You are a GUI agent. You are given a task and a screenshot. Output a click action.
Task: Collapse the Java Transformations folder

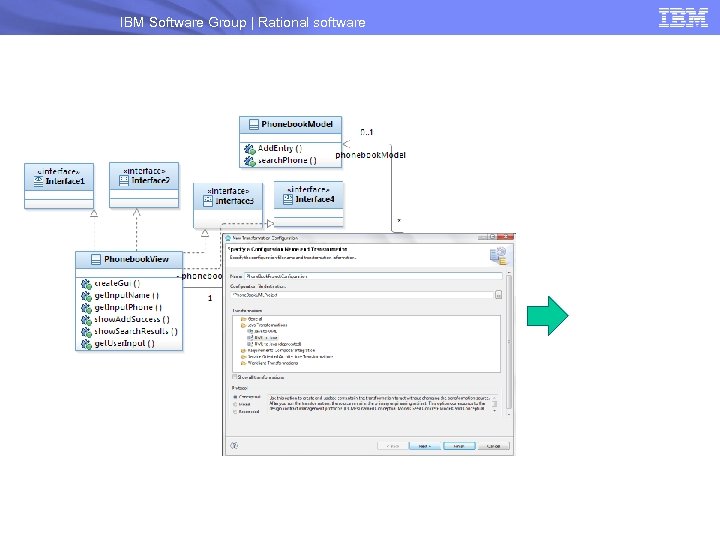[244, 325]
